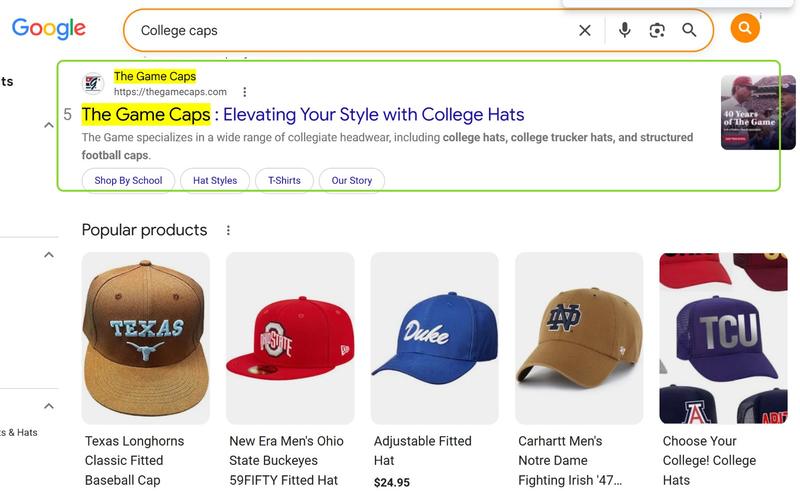Start voice search with microphone icon
This screenshot has height=491, width=800.
point(624,31)
